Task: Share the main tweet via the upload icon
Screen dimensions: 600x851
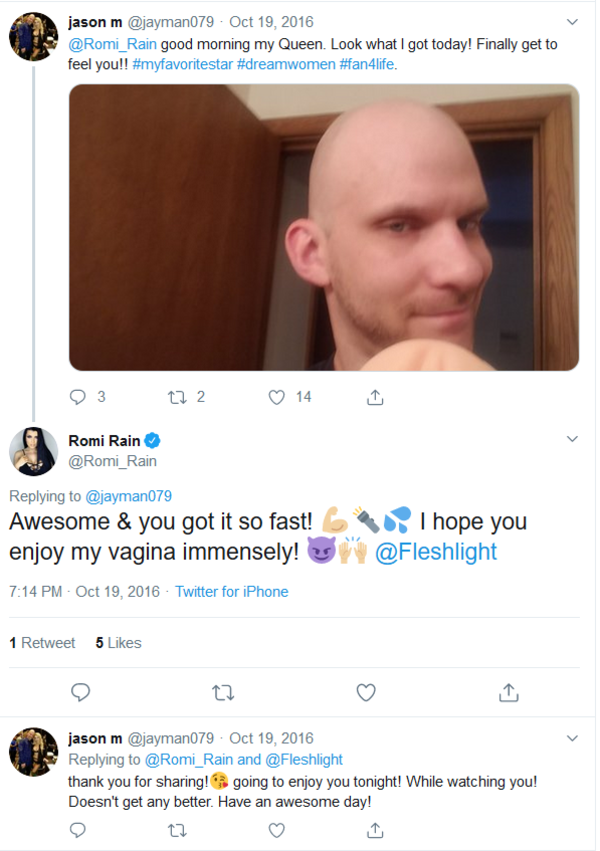Action: point(508,692)
